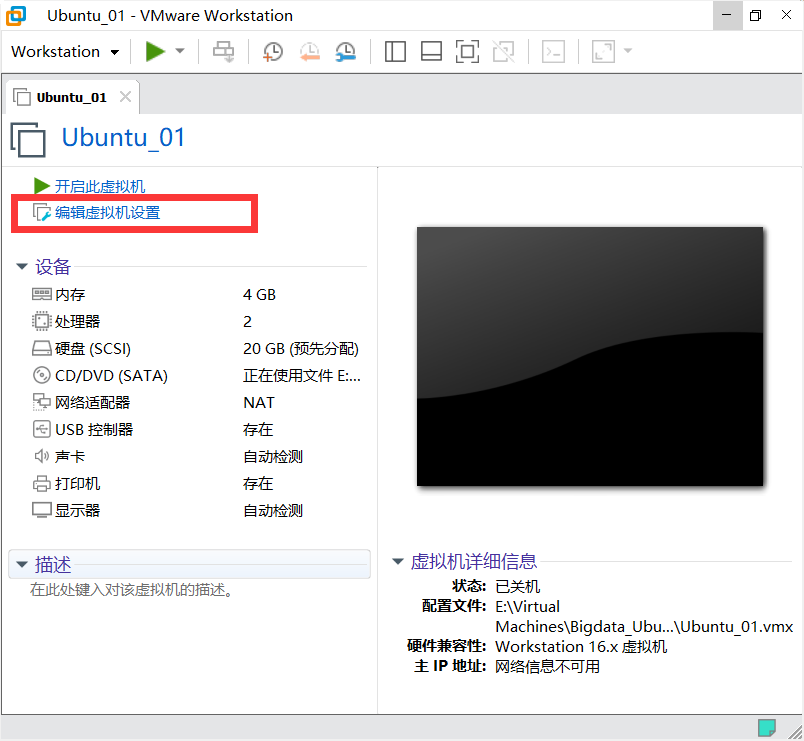Enter full screen mode icon
Viewport: 804px width, 741px height.
tap(467, 51)
